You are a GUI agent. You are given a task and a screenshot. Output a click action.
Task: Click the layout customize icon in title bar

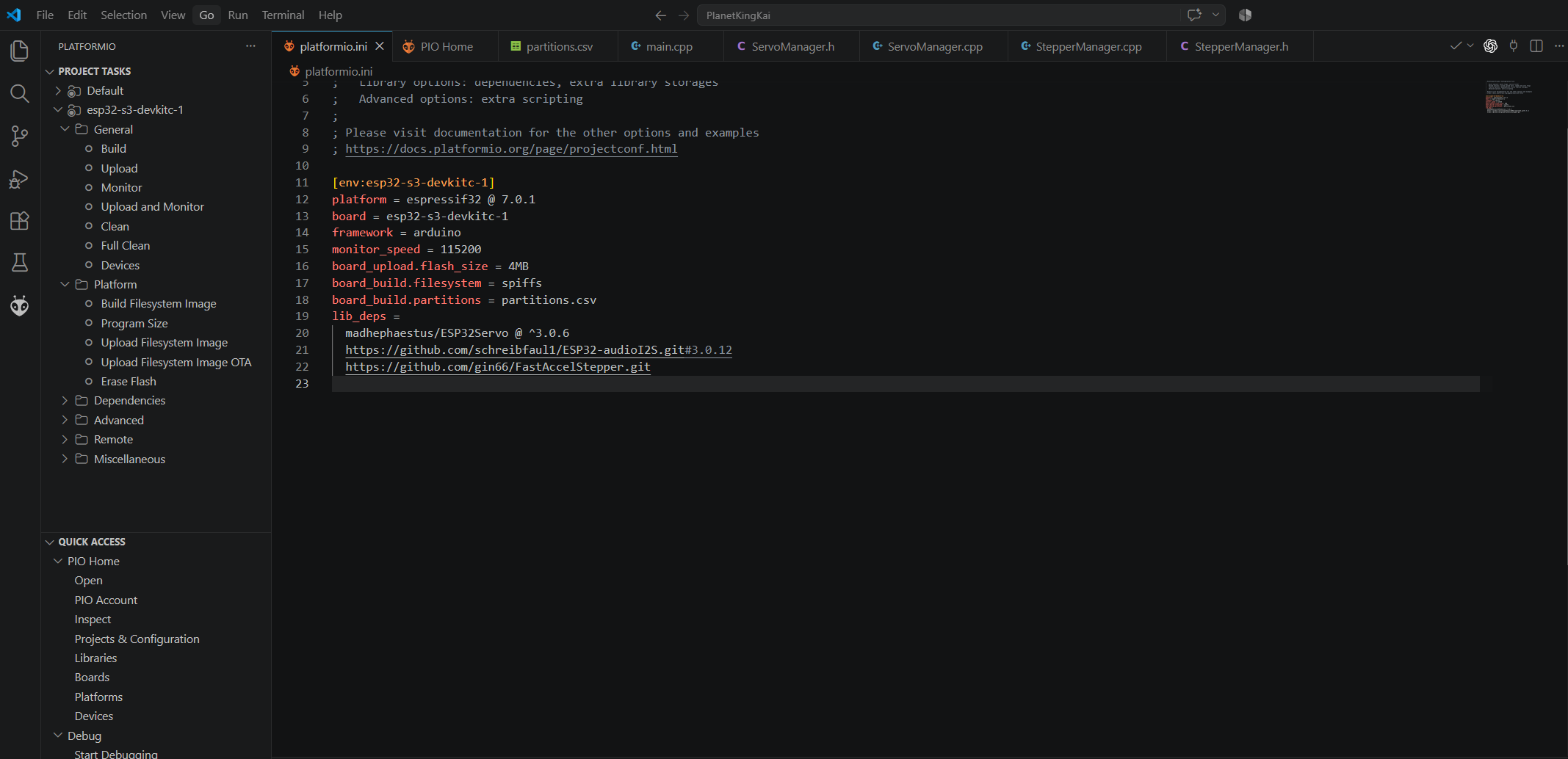point(1245,15)
